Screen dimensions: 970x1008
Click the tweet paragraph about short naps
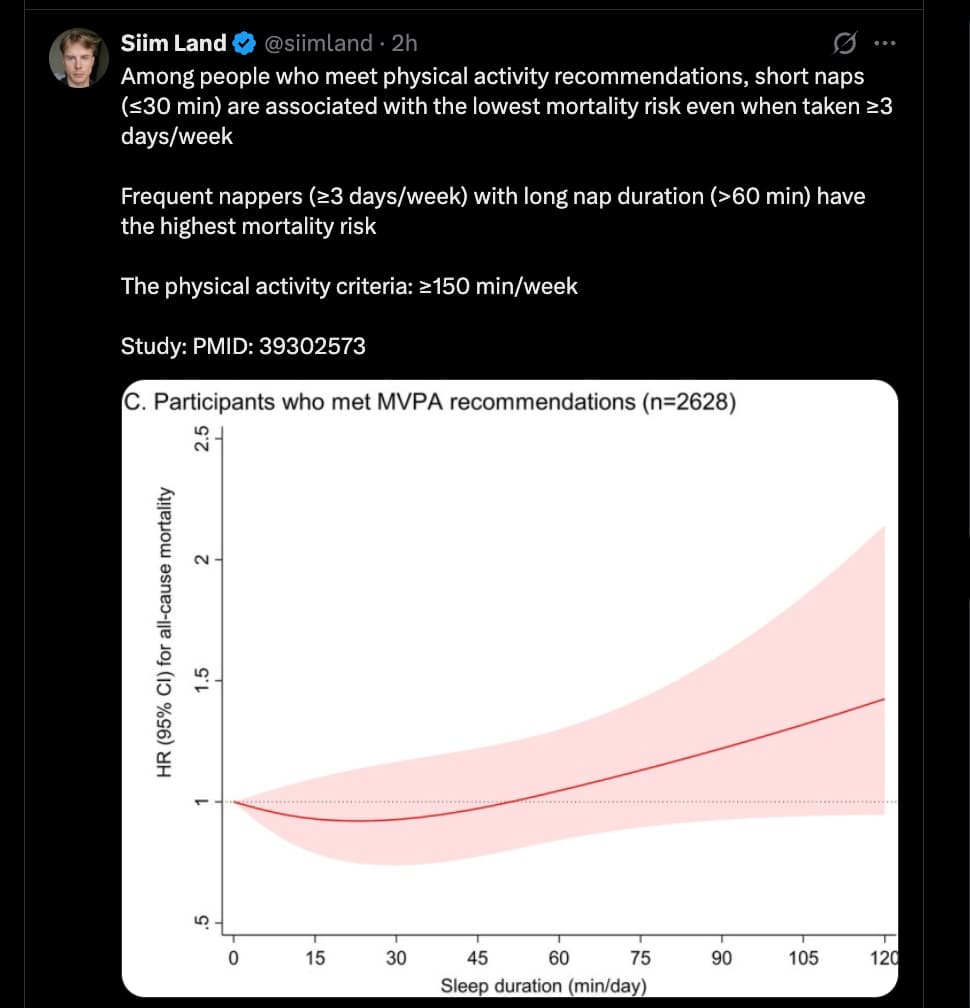[x=500, y=106]
